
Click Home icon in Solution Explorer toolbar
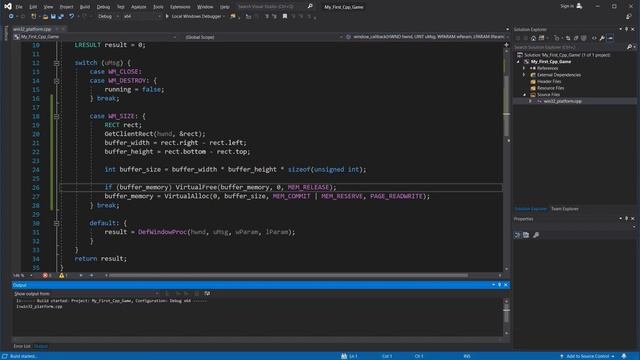533,38
